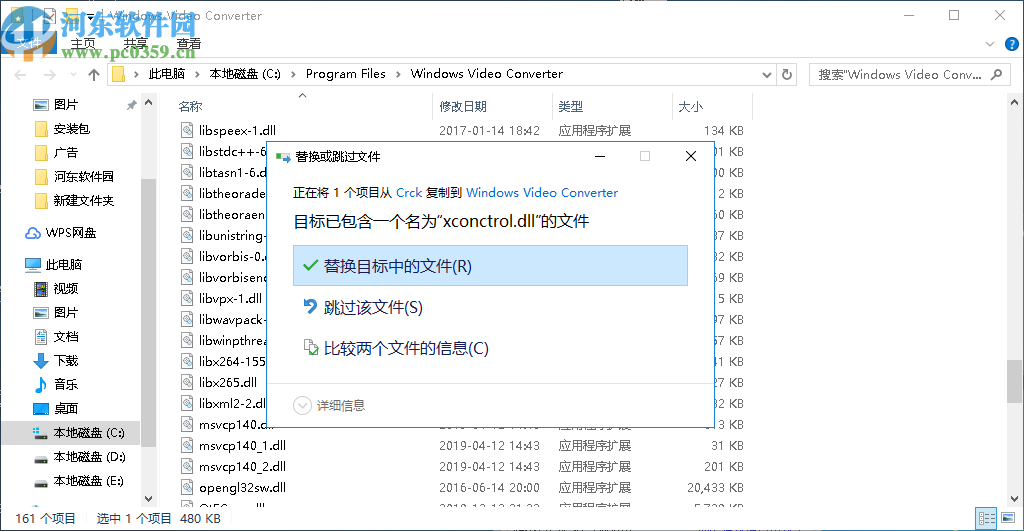Open 新建文件夹 in sidebar
Image resolution: width=1024 pixels, height=531 pixels.
coord(84,201)
